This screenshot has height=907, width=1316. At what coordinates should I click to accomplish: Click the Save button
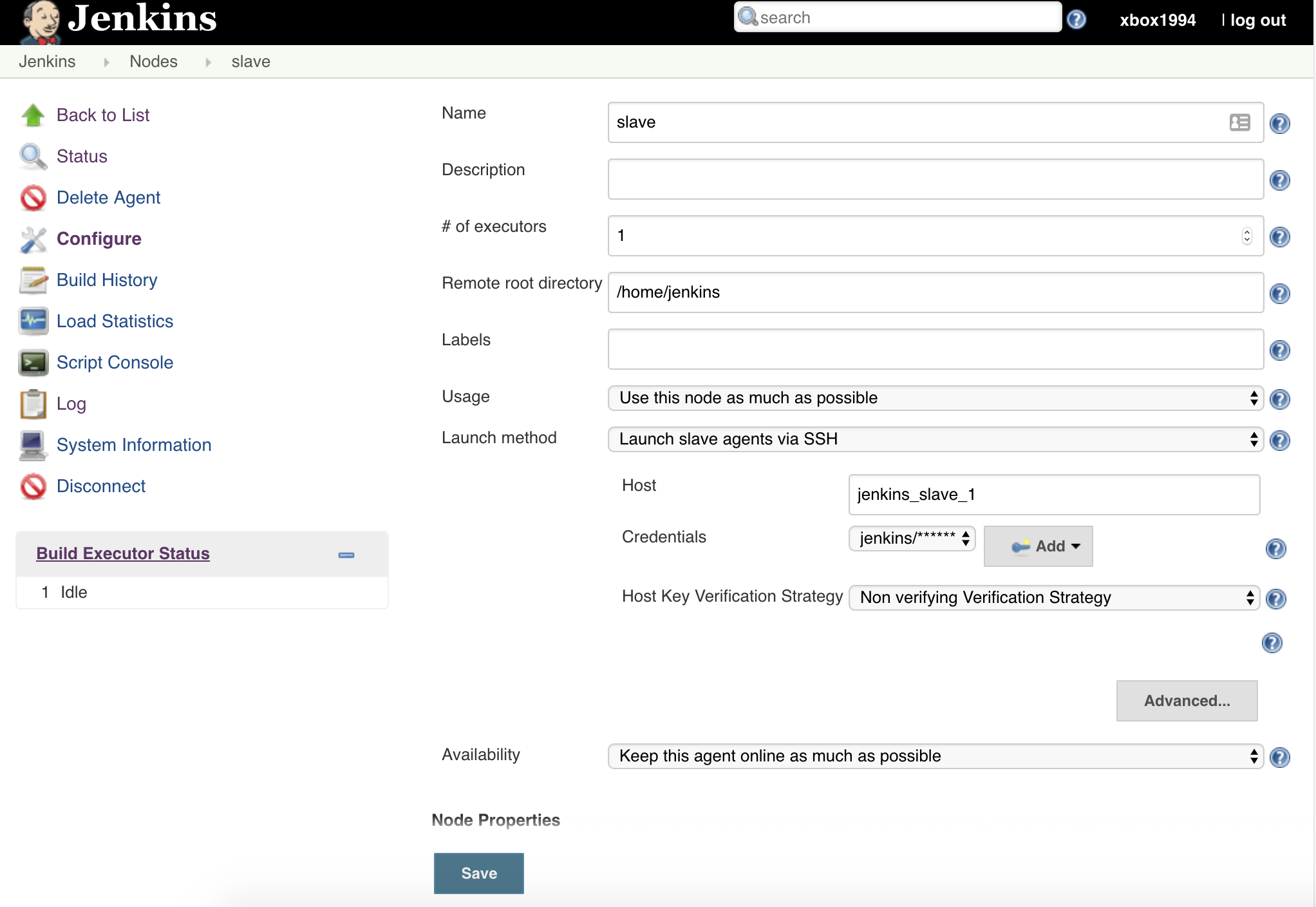click(479, 874)
